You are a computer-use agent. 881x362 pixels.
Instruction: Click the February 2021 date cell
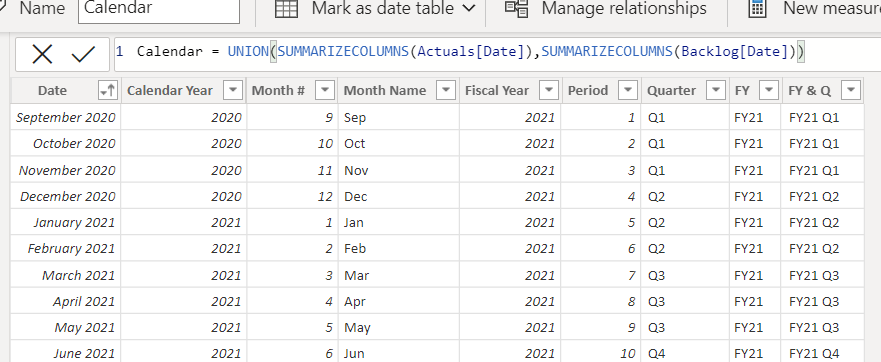pyautogui.click(x=66, y=248)
